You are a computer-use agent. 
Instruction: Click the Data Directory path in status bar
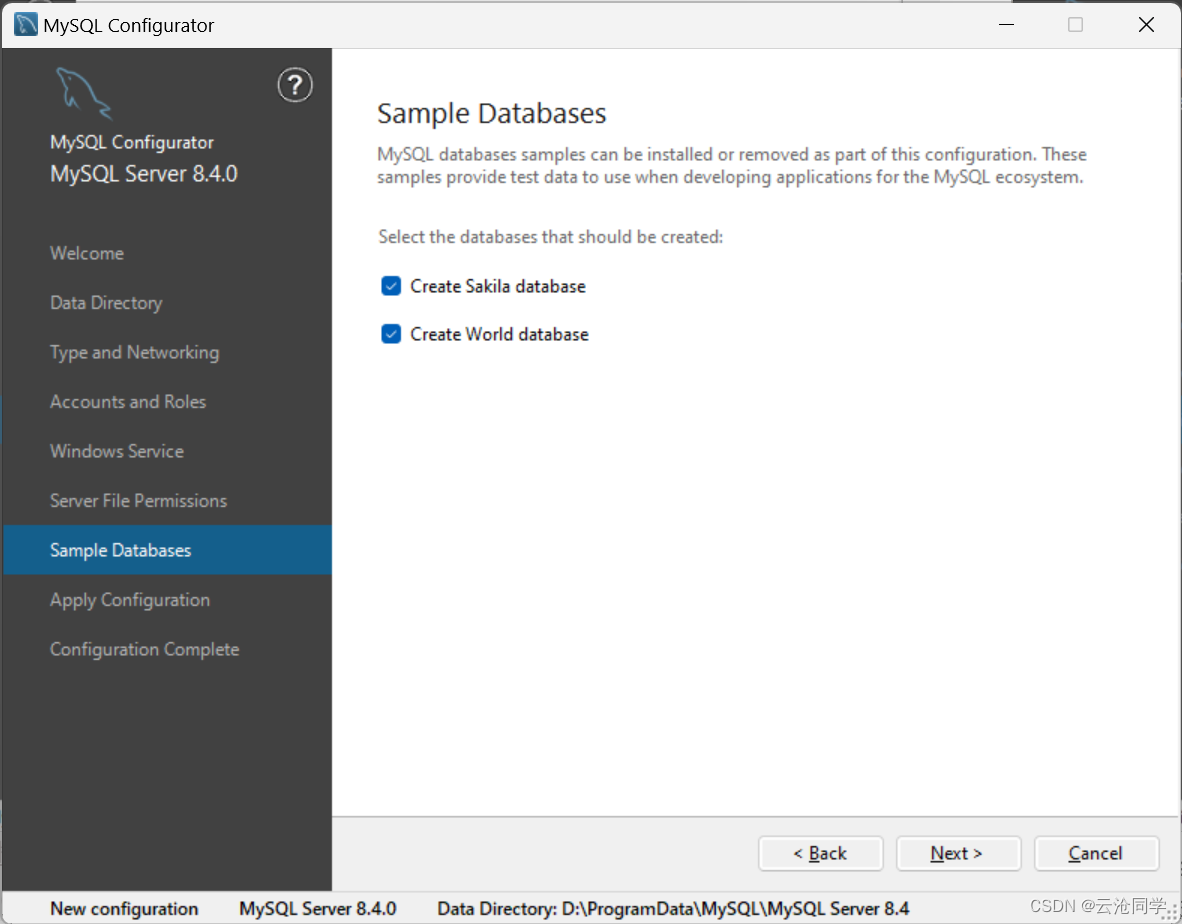(673, 909)
